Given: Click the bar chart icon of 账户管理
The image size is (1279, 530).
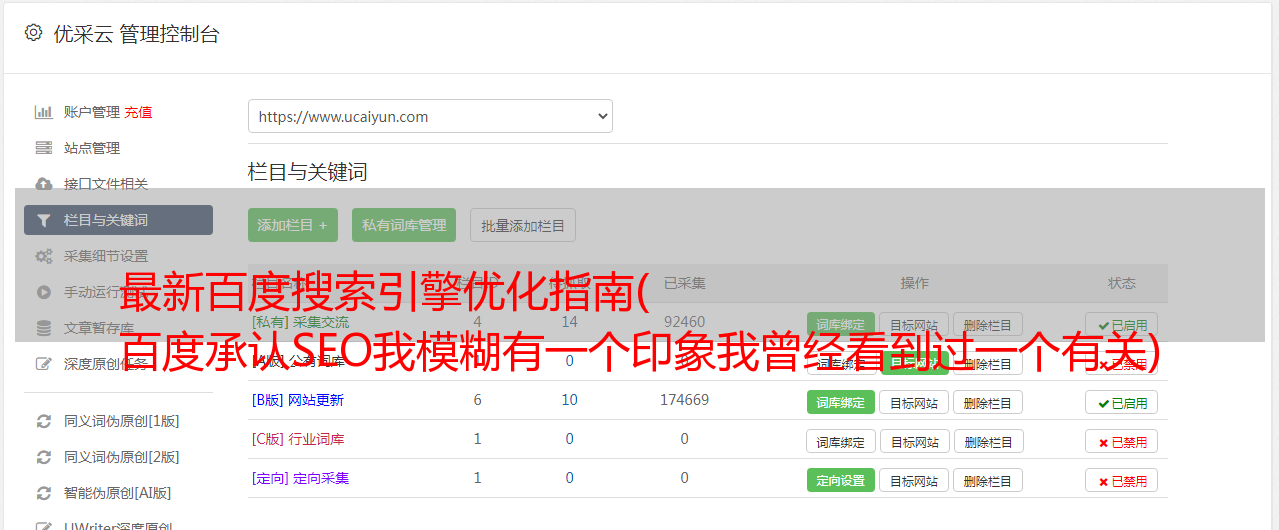Looking at the screenshot, I should tap(43, 112).
